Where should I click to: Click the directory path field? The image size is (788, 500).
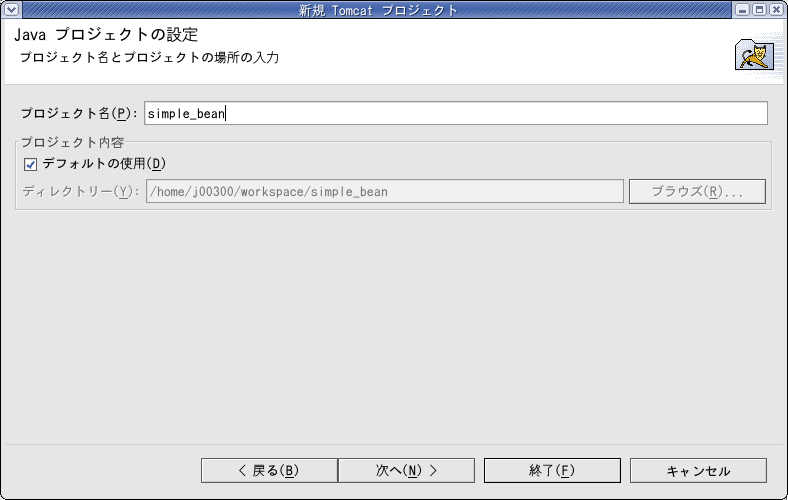385,191
